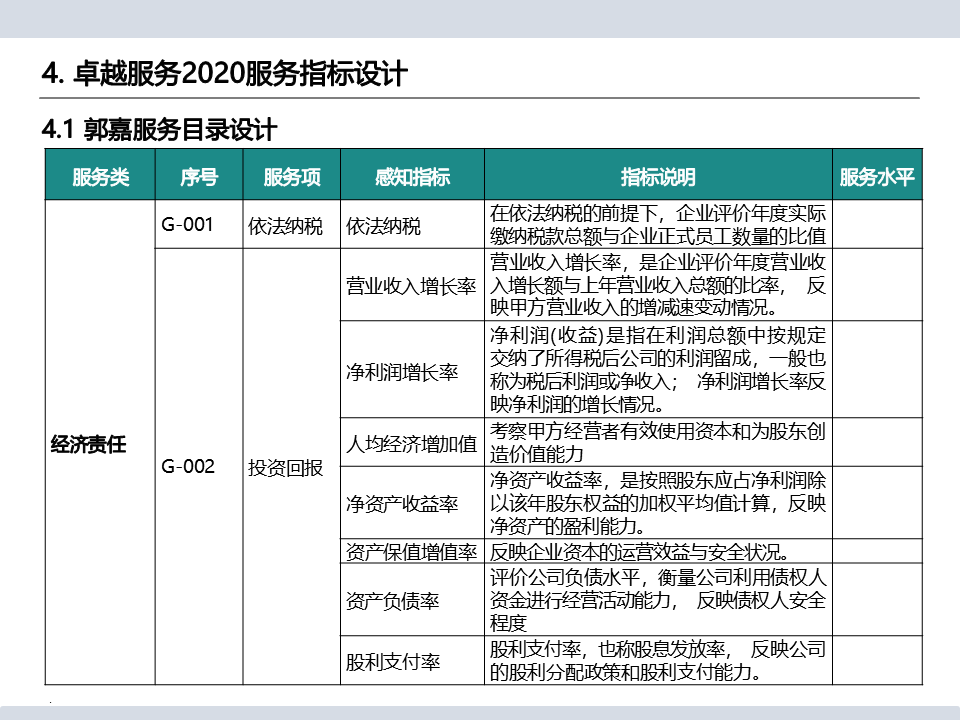Click '依法纳税' in the 感知指标 column
960x720 pixels.
412,224
